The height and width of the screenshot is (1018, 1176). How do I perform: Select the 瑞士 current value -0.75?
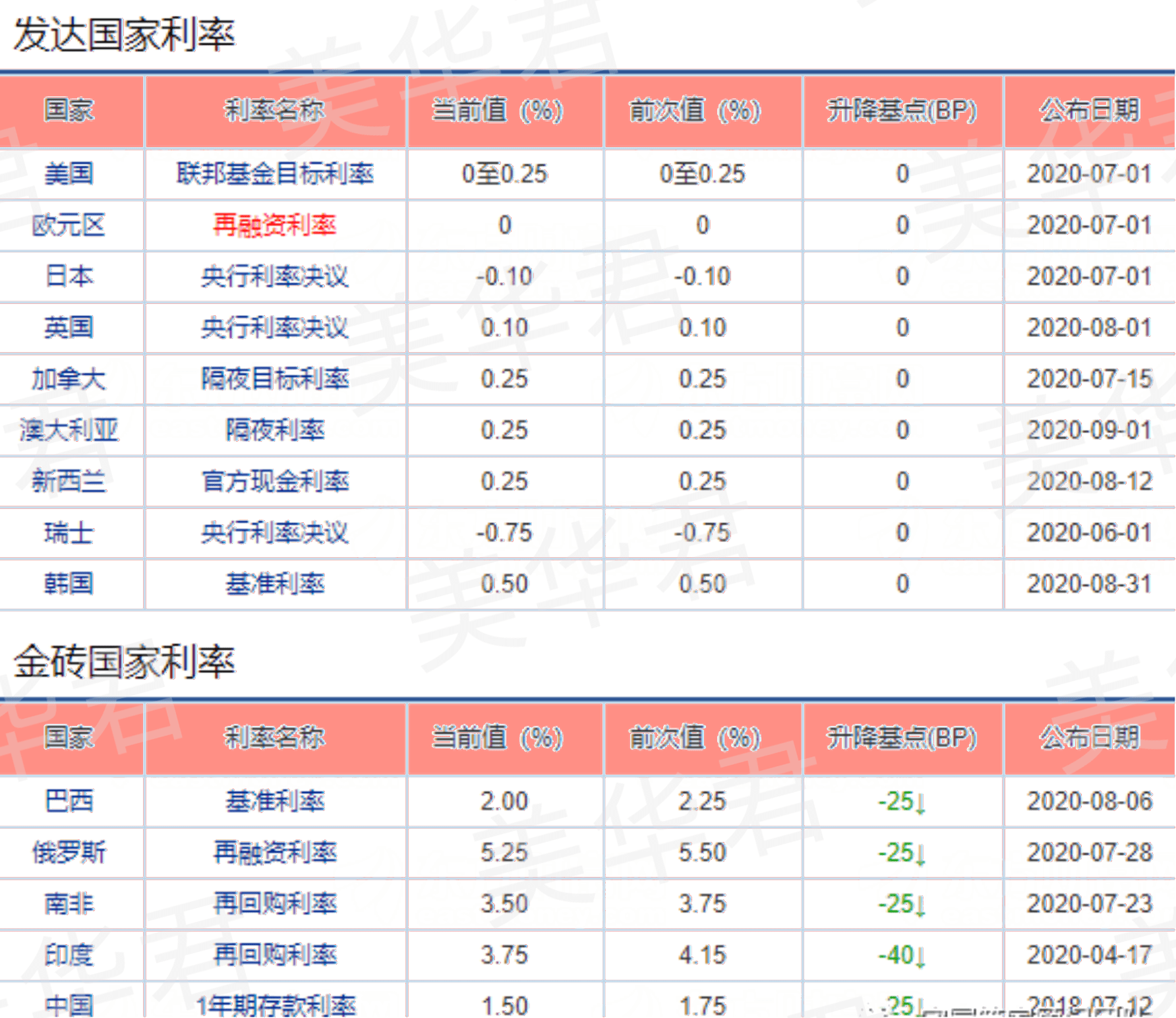504,533
